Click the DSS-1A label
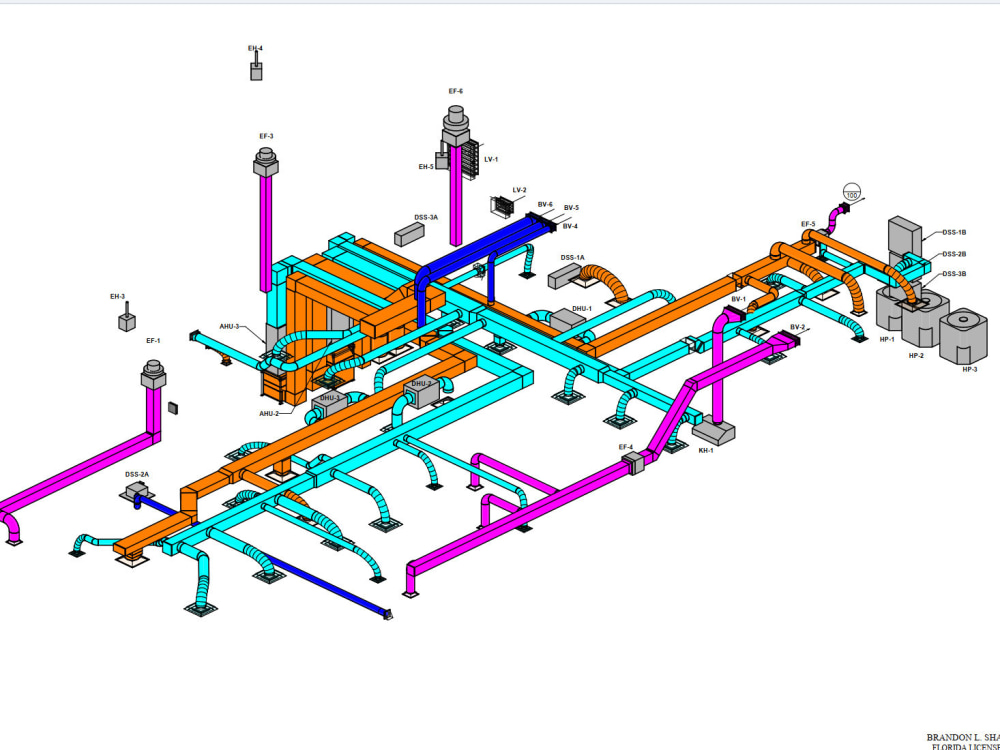 573,258
